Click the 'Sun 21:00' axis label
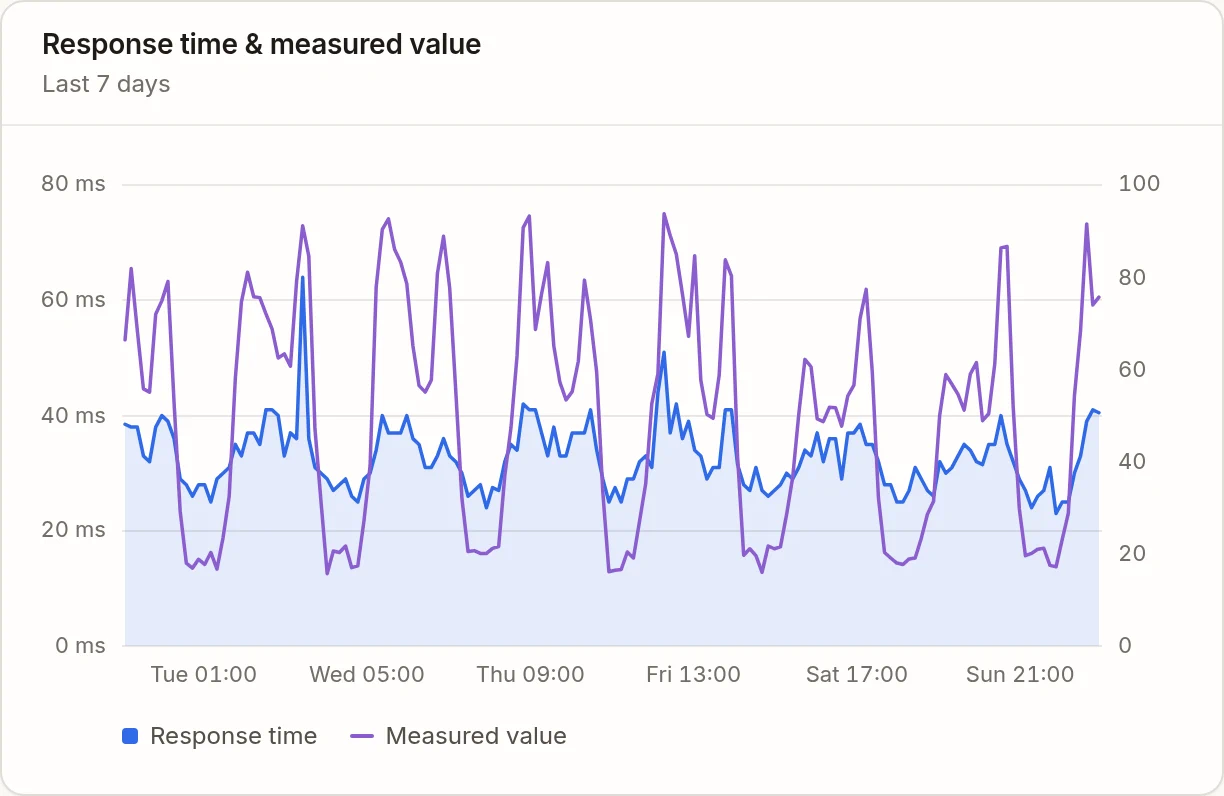The width and height of the screenshot is (1224, 796). click(x=1020, y=675)
